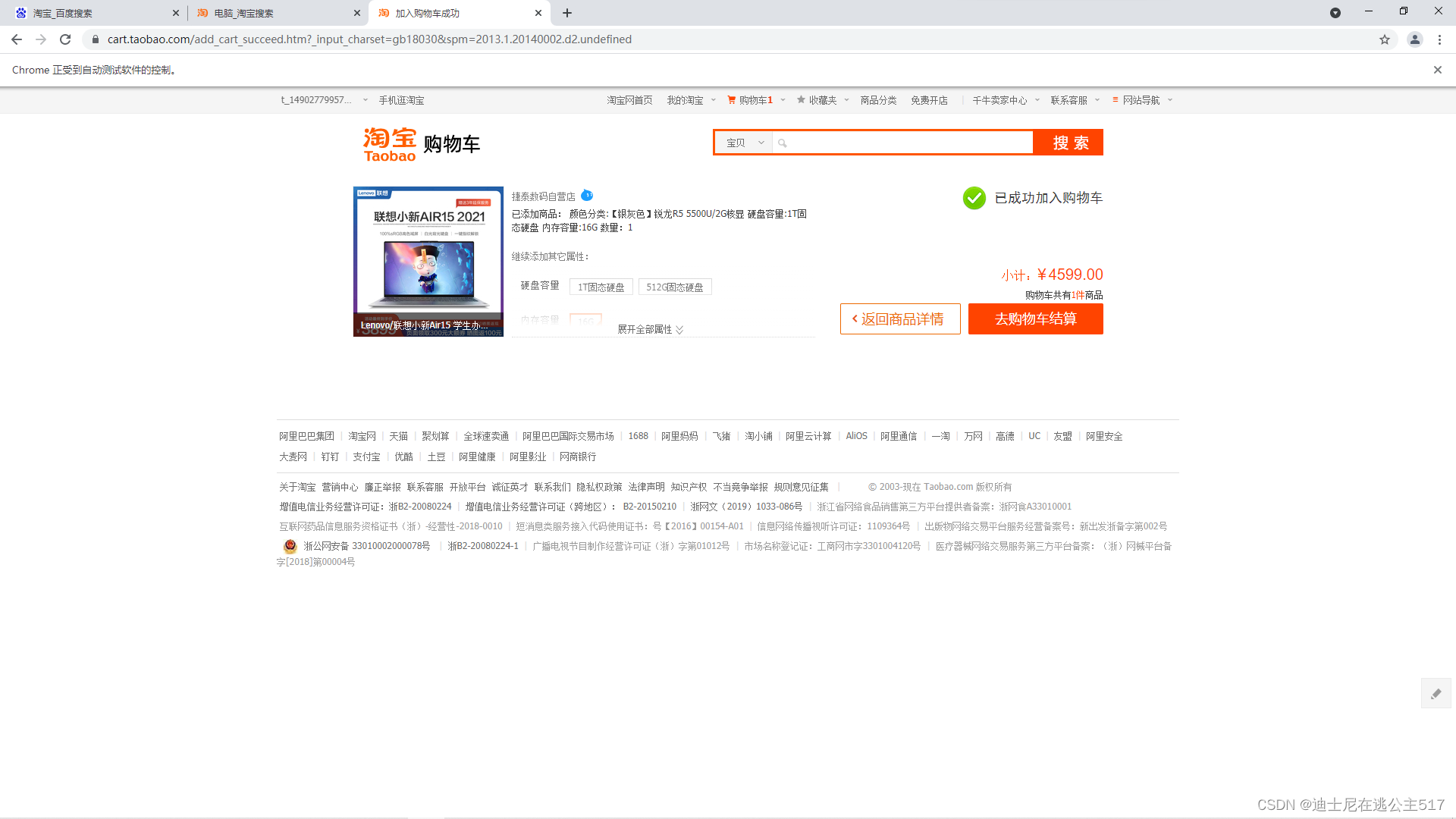The width and height of the screenshot is (1456, 819).
Task: Open 淘宝网首页 link
Action: click(629, 100)
